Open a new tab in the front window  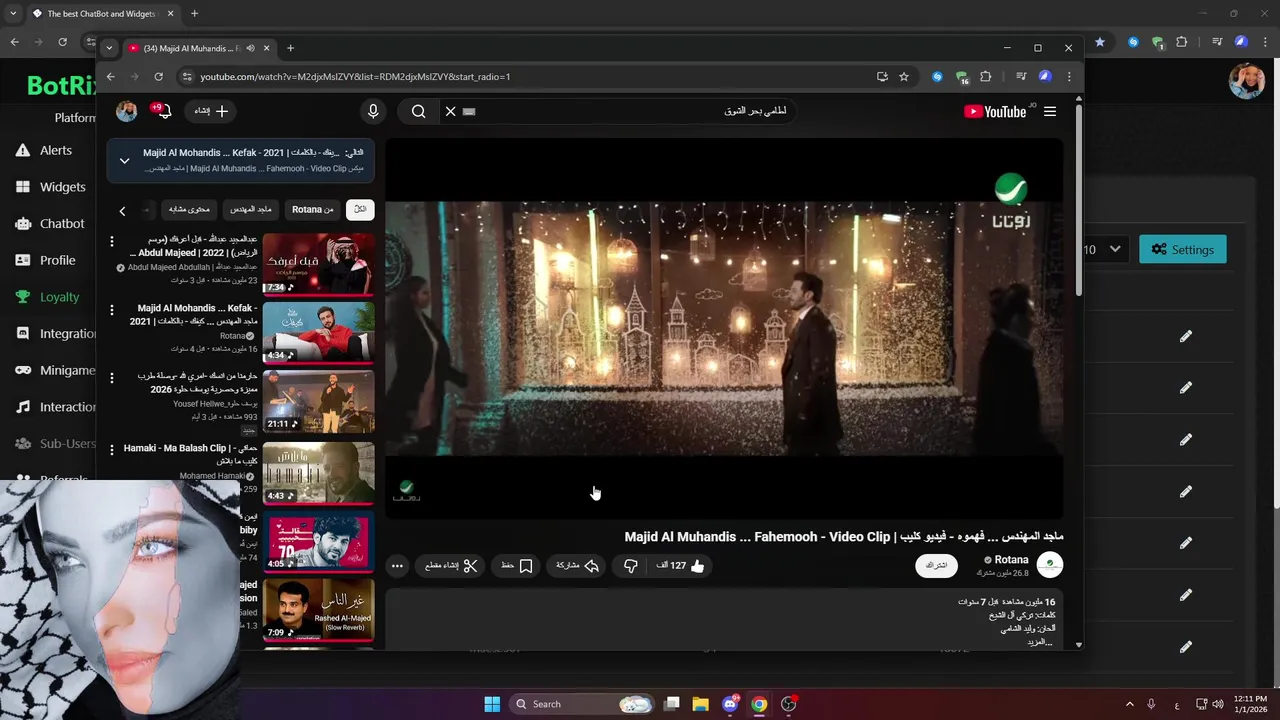290,48
